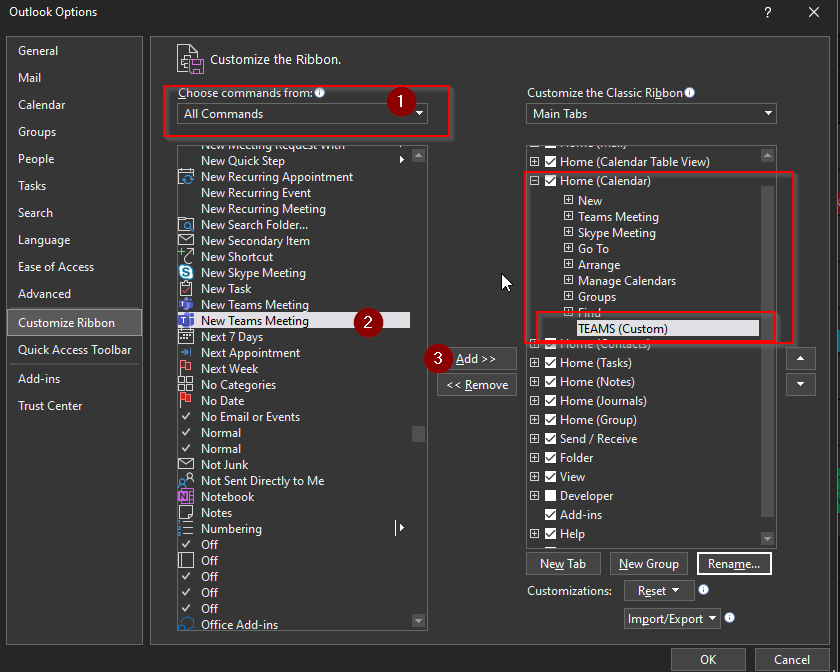The image size is (840, 672).
Task: Select the TEAMS (Custom) group item
Action: (x=668, y=328)
